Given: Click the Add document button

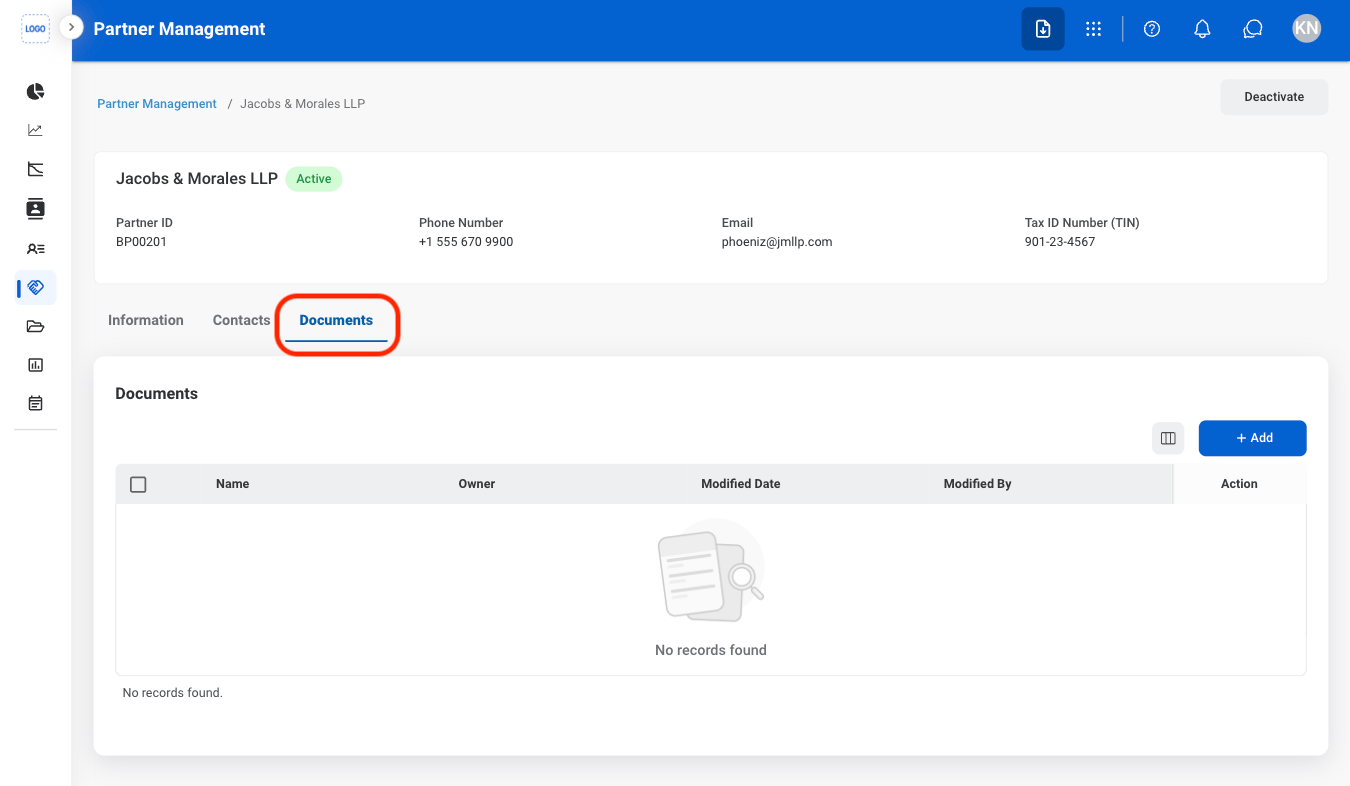Looking at the screenshot, I should coord(1252,438).
